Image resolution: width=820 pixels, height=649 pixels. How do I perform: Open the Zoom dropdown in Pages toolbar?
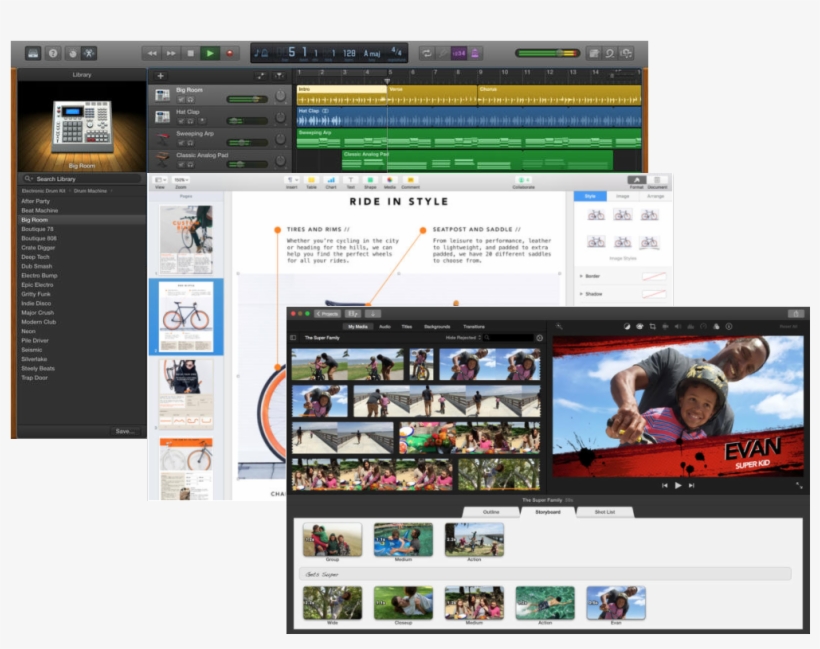click(x=182, y=178)
